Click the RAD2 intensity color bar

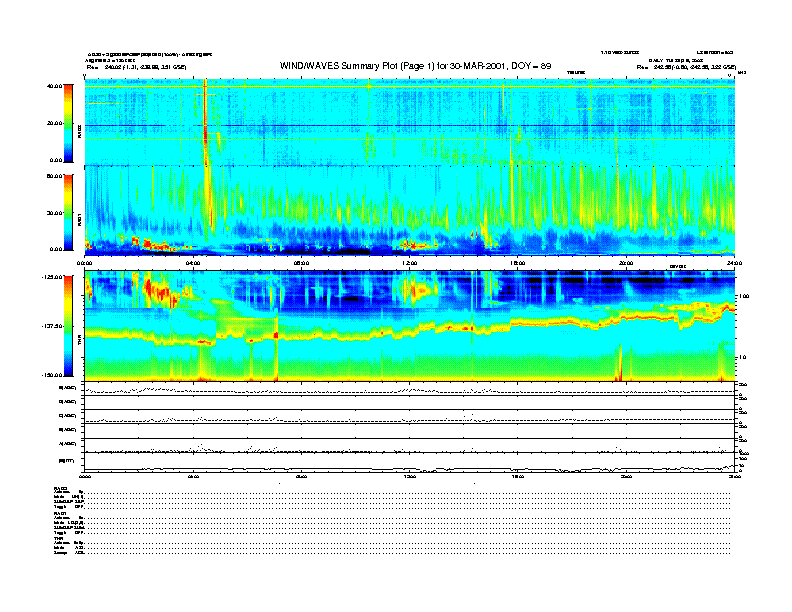68,123
